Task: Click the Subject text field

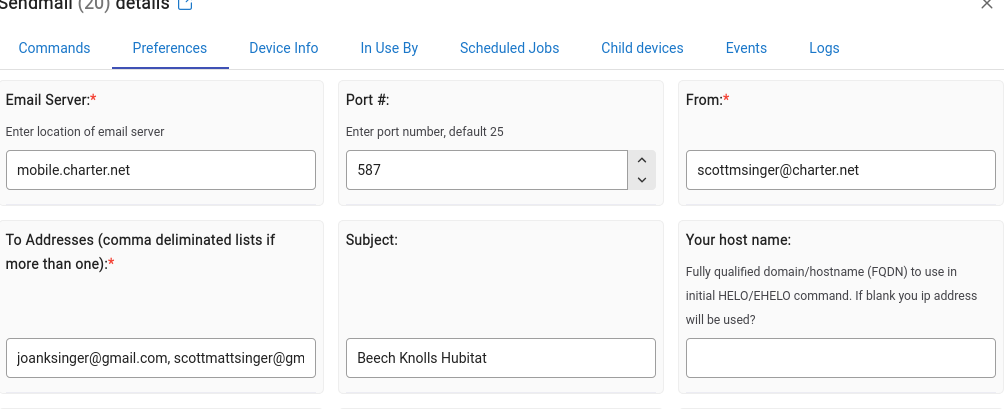Action: [x=500, y=358]
